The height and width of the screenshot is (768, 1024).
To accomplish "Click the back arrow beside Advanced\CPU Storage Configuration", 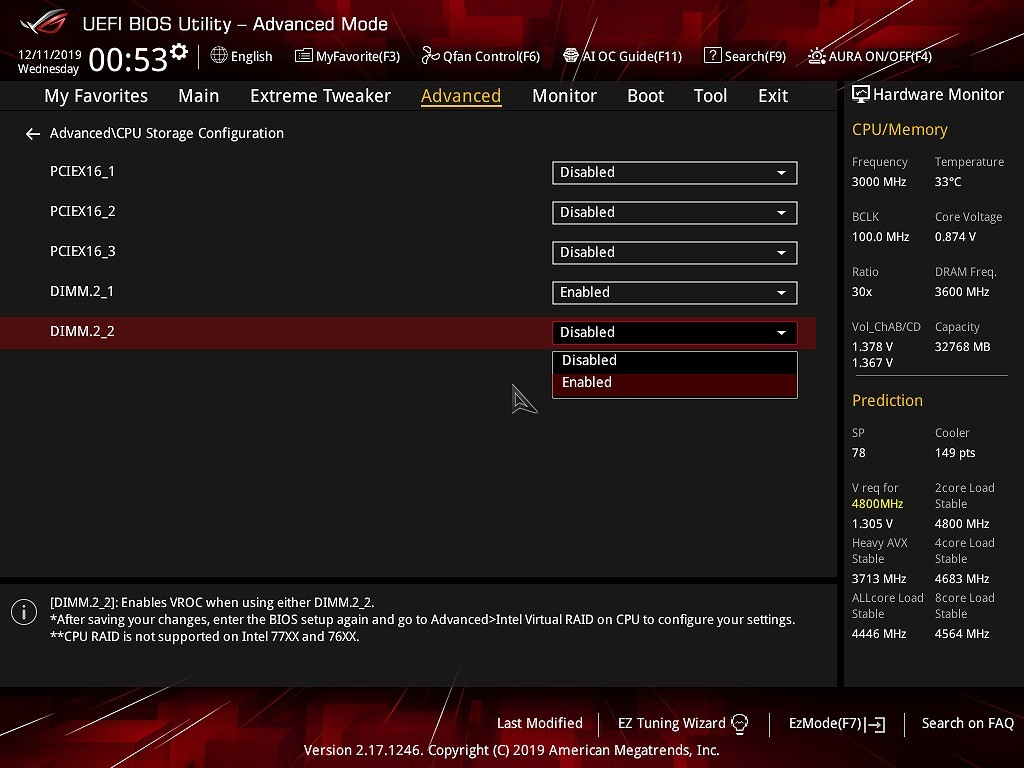I will click(33, 134).
